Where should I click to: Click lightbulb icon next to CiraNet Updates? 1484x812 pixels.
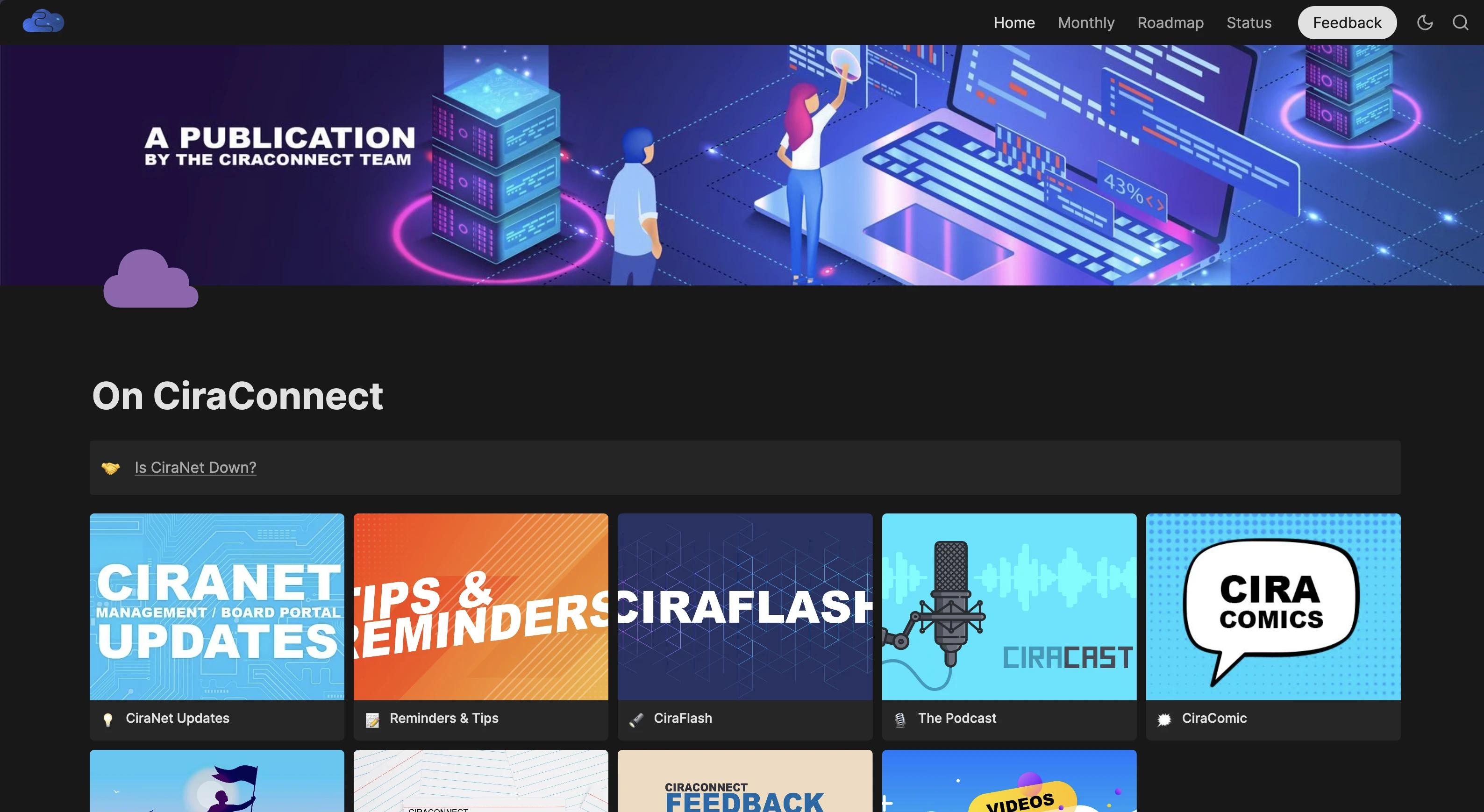tap(108, 719)
